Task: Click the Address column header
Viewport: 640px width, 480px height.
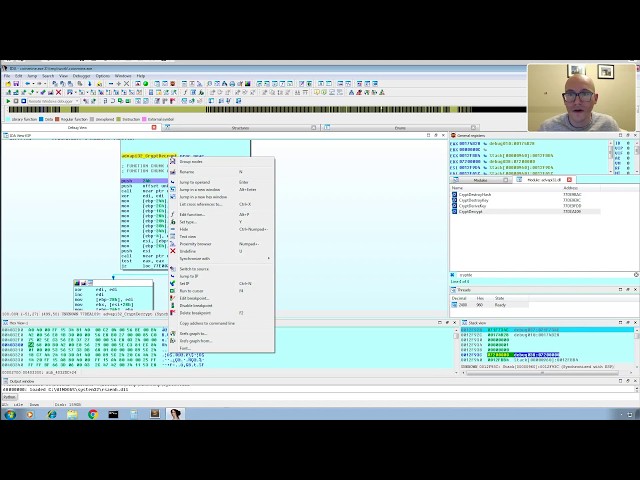Action: 570,188
